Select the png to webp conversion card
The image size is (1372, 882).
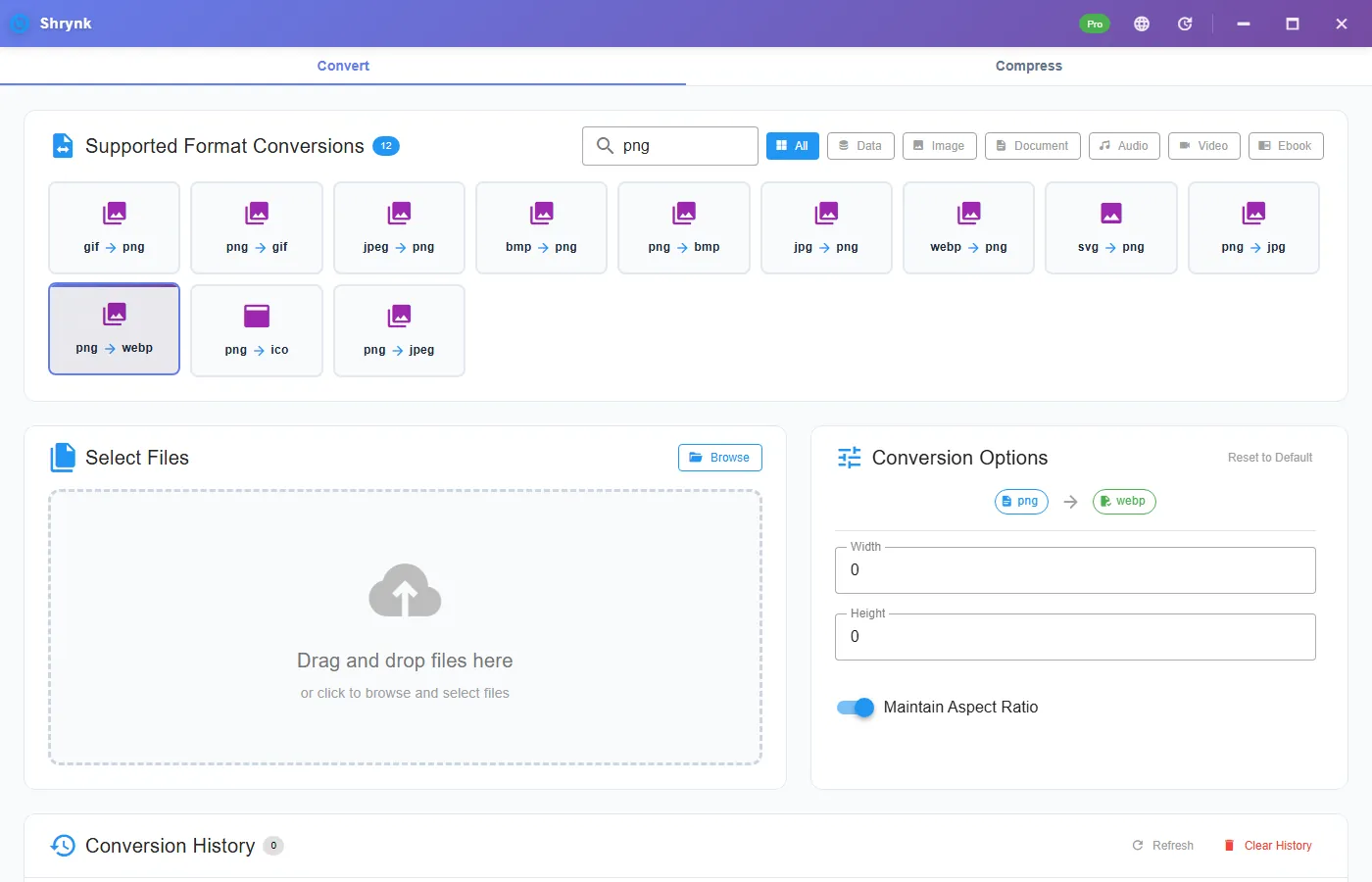coord(114,329)
